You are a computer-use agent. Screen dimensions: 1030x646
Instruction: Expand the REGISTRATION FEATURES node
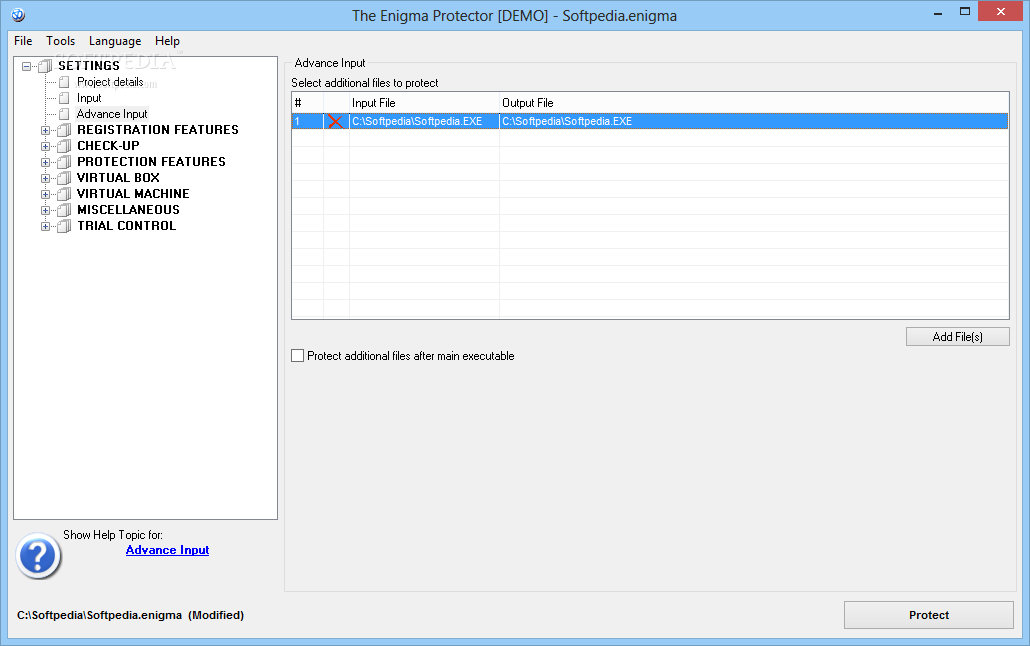[x=45, y=130]
